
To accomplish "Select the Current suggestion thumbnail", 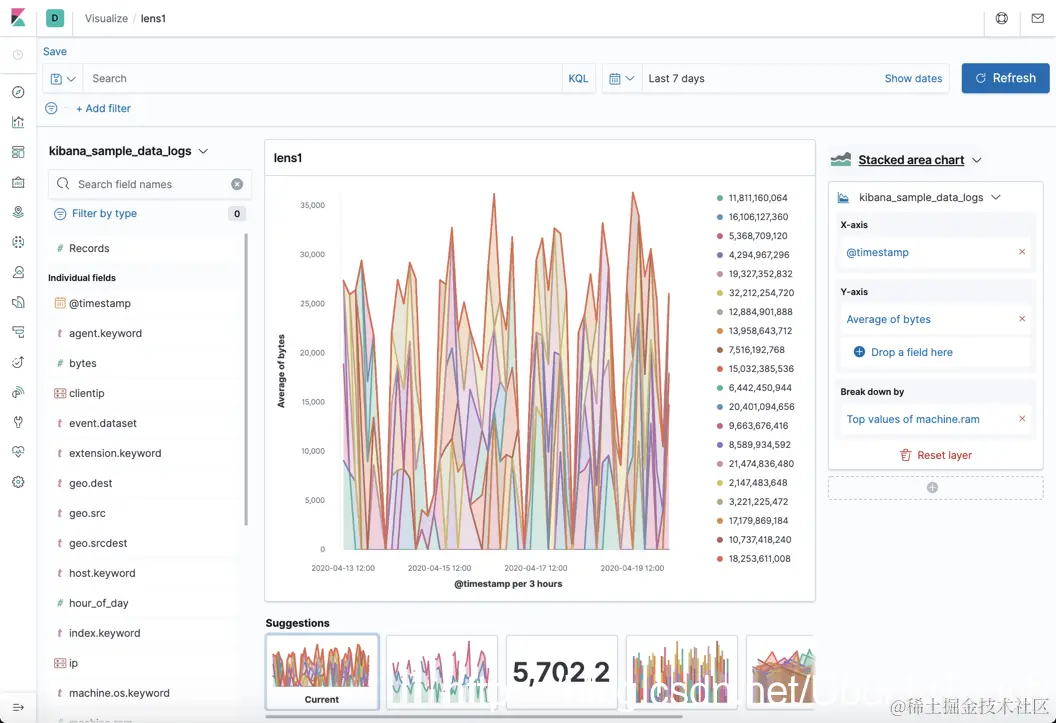I will coord(322,672).
